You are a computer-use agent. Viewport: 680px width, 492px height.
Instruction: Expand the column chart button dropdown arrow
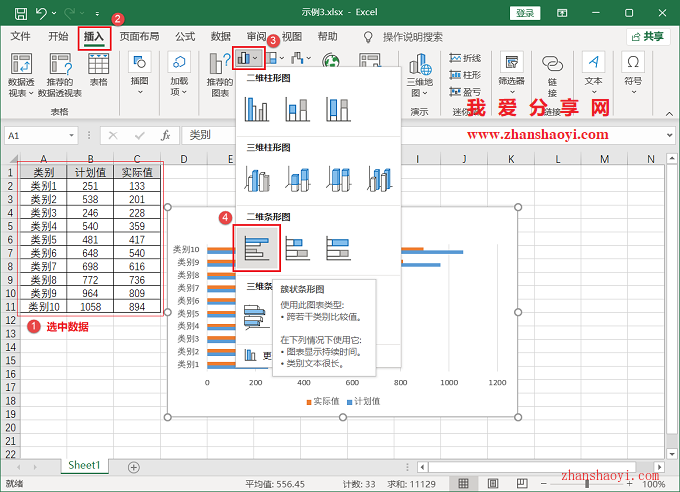[x=255, y=58]
